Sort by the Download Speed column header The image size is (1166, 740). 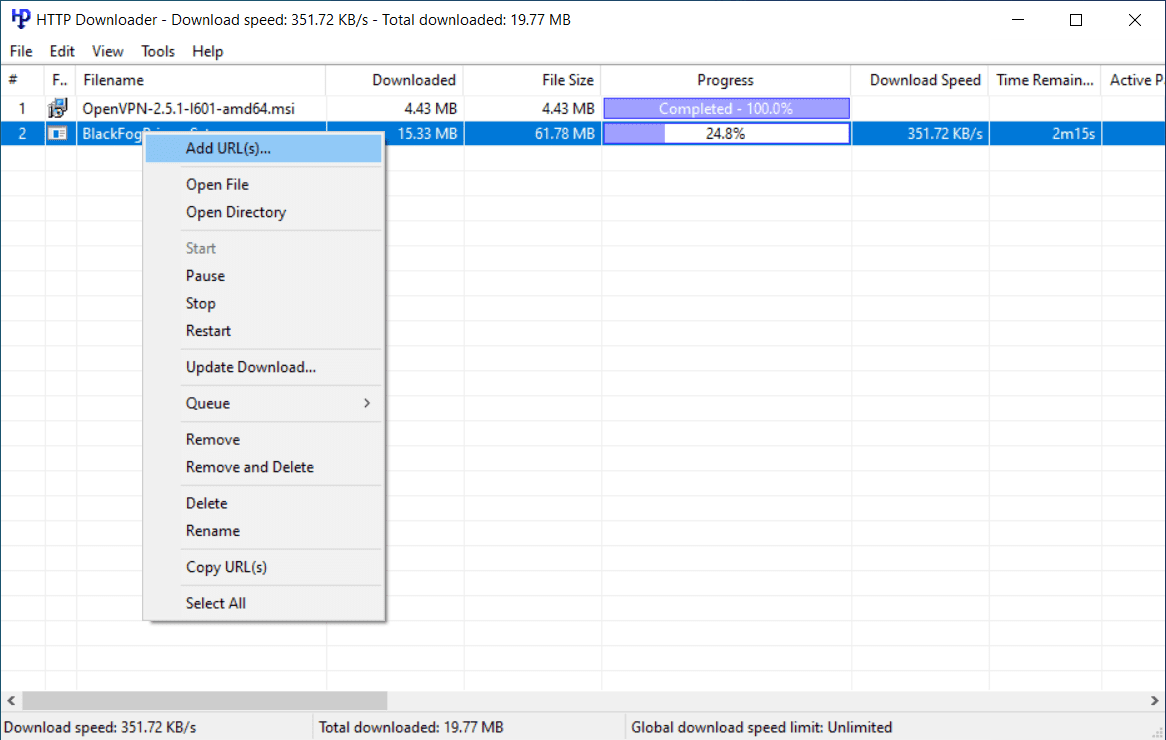[x=920, y=80]
